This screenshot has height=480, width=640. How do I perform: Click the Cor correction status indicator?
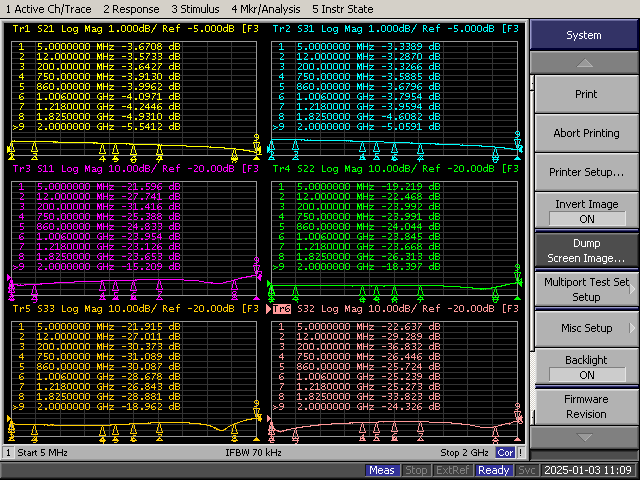click(506, 453)
